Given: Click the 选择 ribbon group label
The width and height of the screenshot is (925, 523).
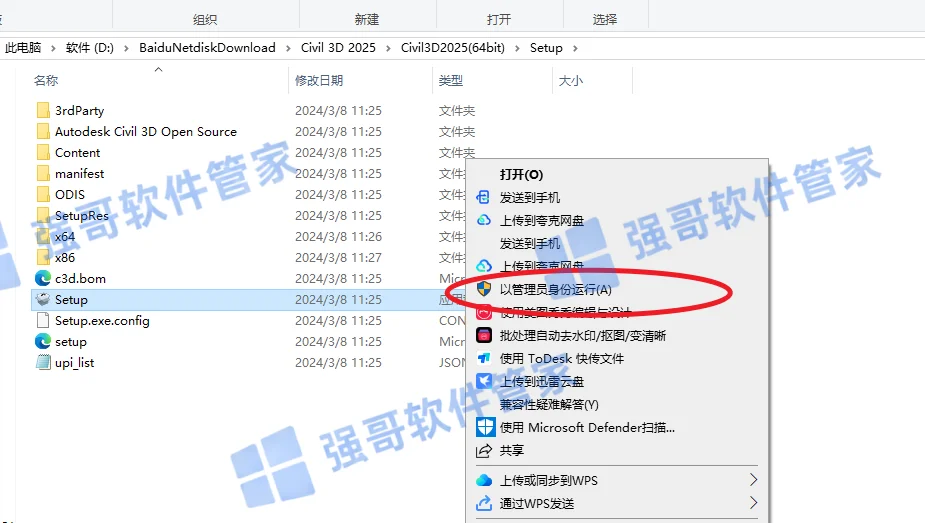Looking at the screenshot, I should point(605,19).
